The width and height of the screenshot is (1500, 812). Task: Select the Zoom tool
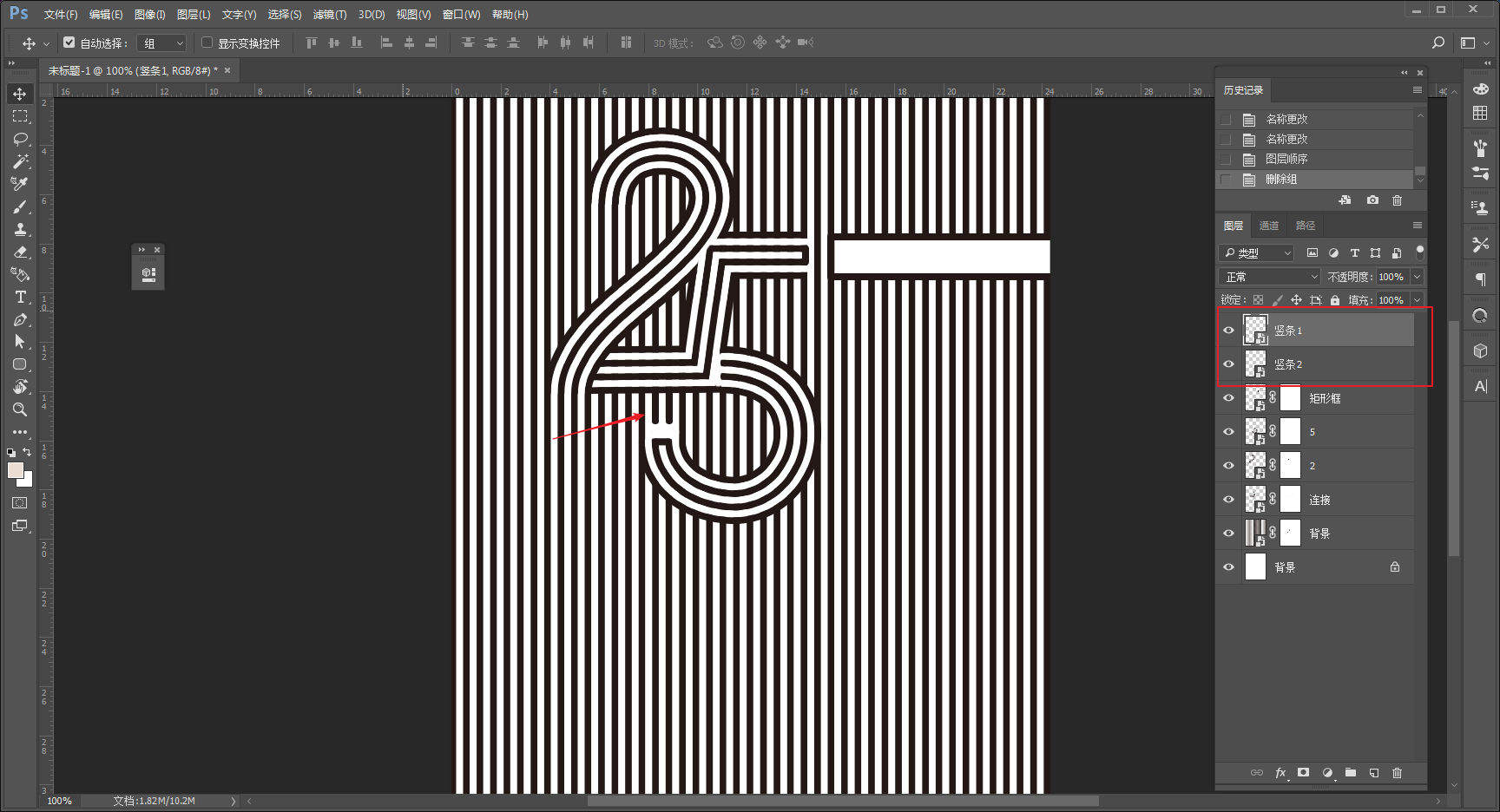pos(20,409)
